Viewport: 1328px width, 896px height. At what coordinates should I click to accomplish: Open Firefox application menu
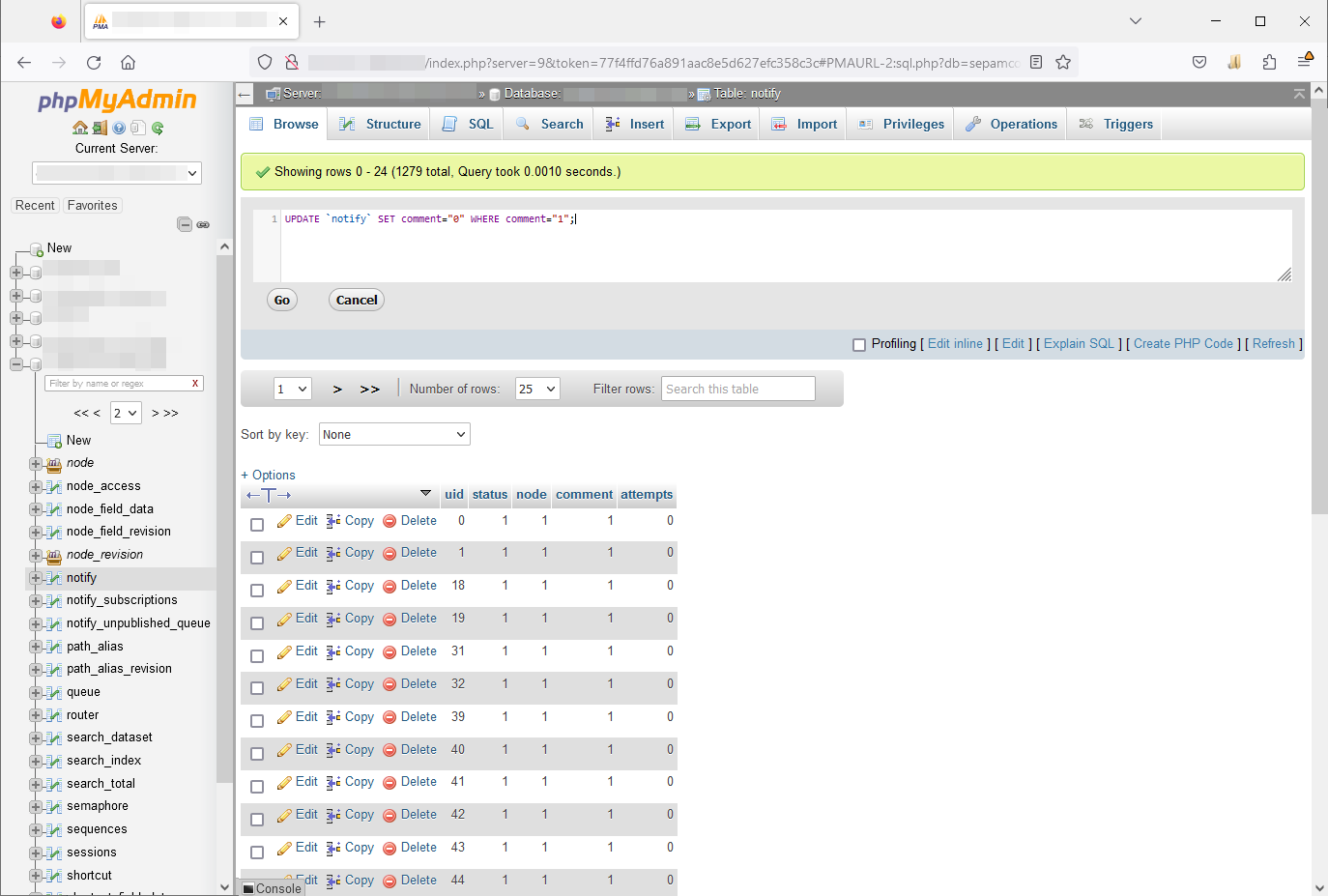point(1305,61)
